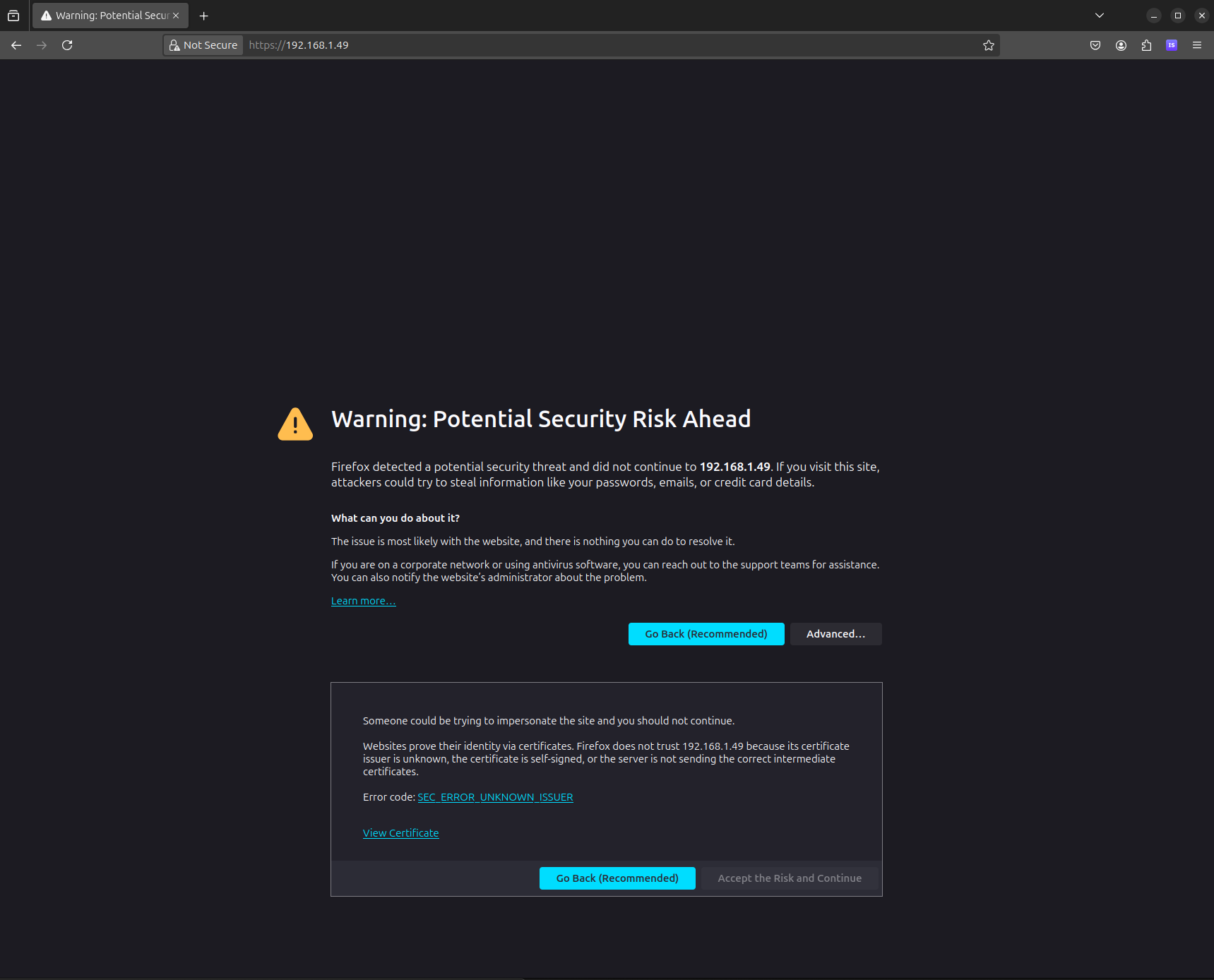
Task: Toggle the Advanced… details section
Action: (x=835, y=634)
